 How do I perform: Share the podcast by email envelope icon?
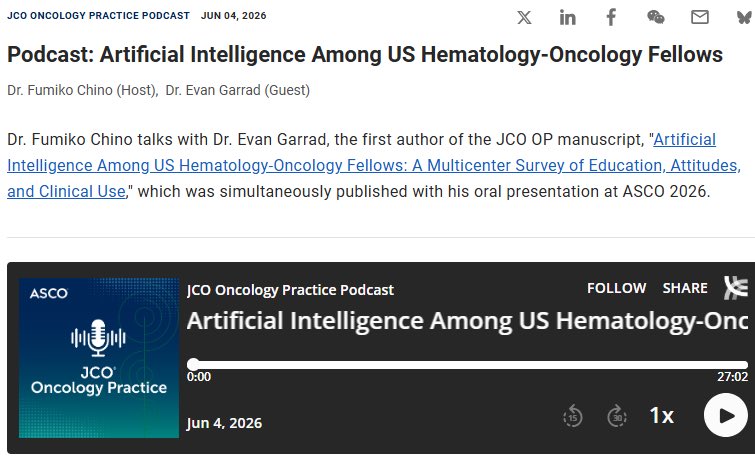700,17
